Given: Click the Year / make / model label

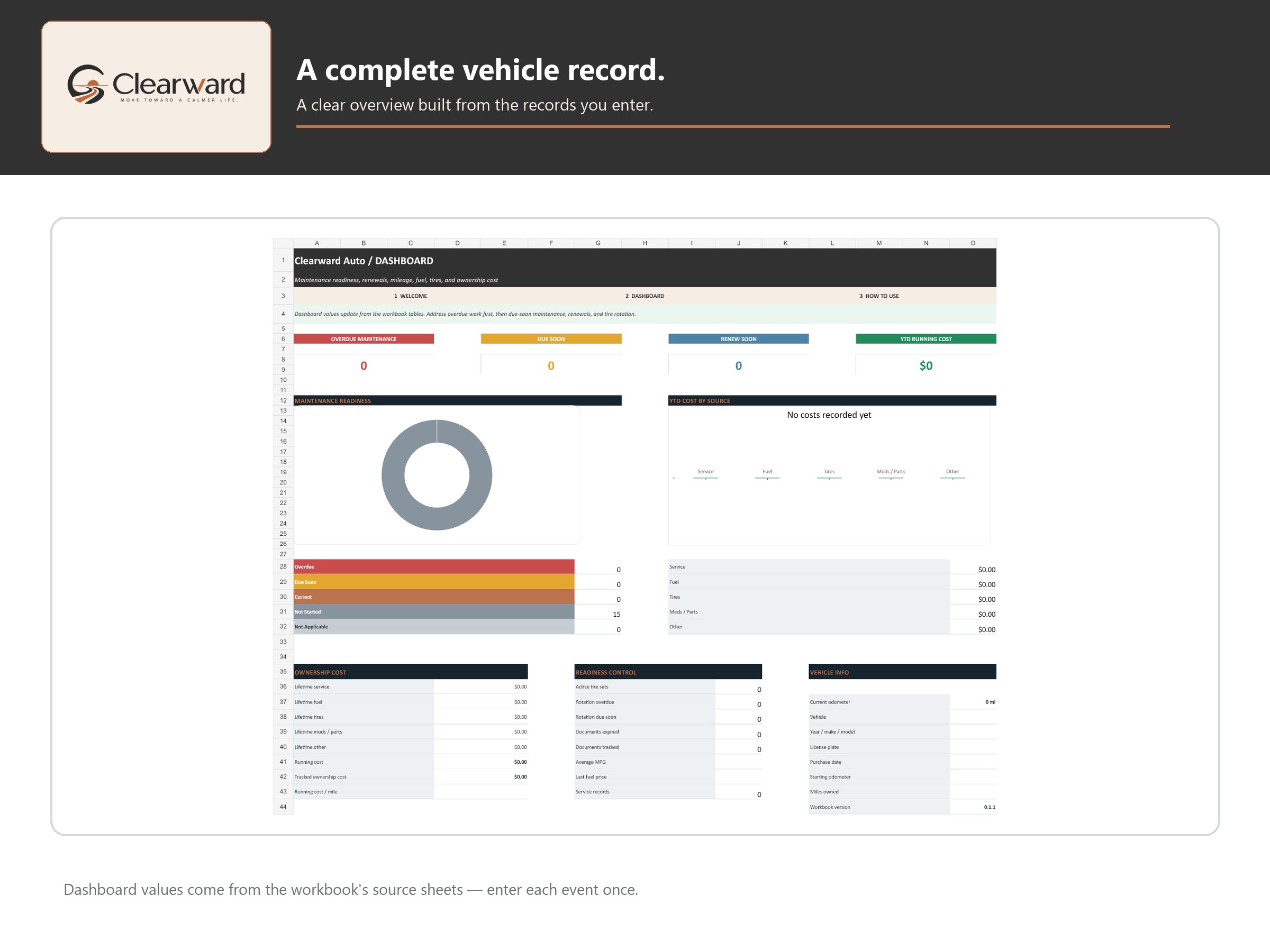Looking at the screenshot, I should [832, 731].
